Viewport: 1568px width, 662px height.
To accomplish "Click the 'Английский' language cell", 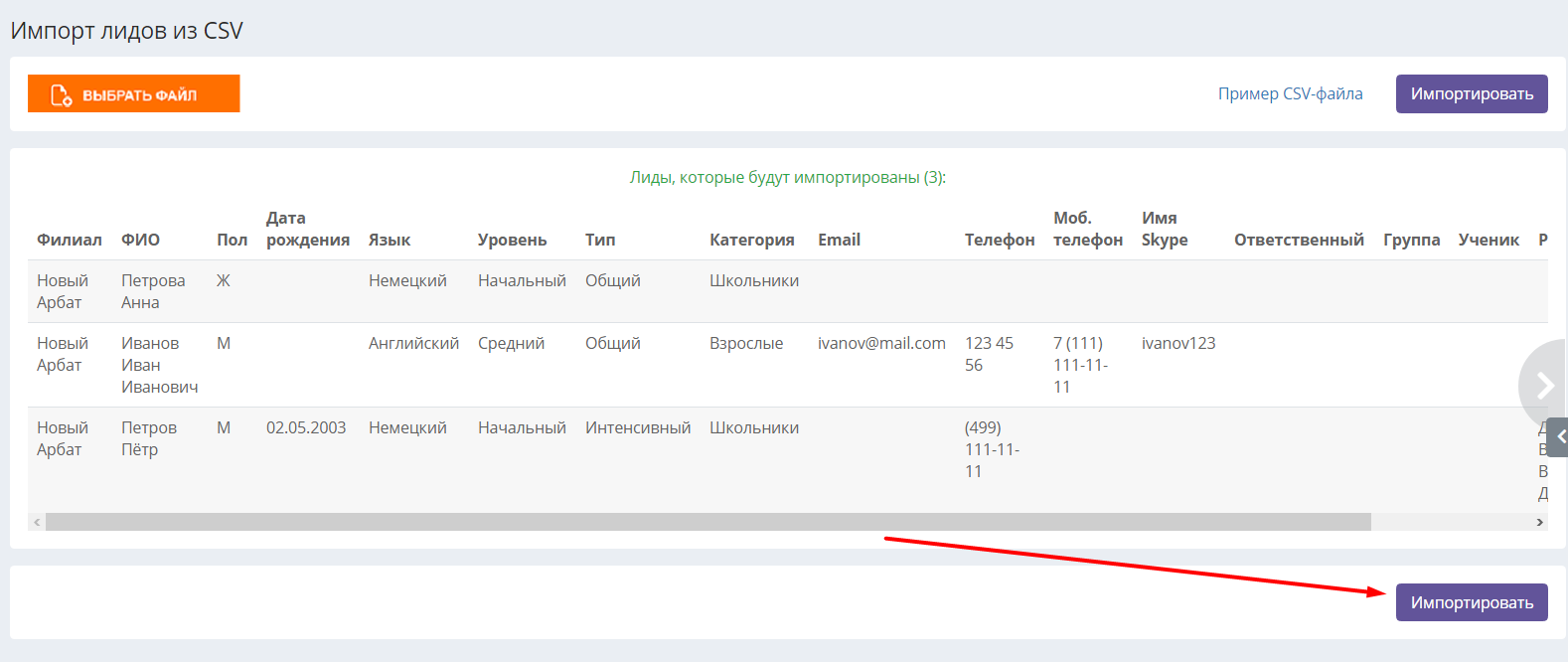I will coord(413,343).
